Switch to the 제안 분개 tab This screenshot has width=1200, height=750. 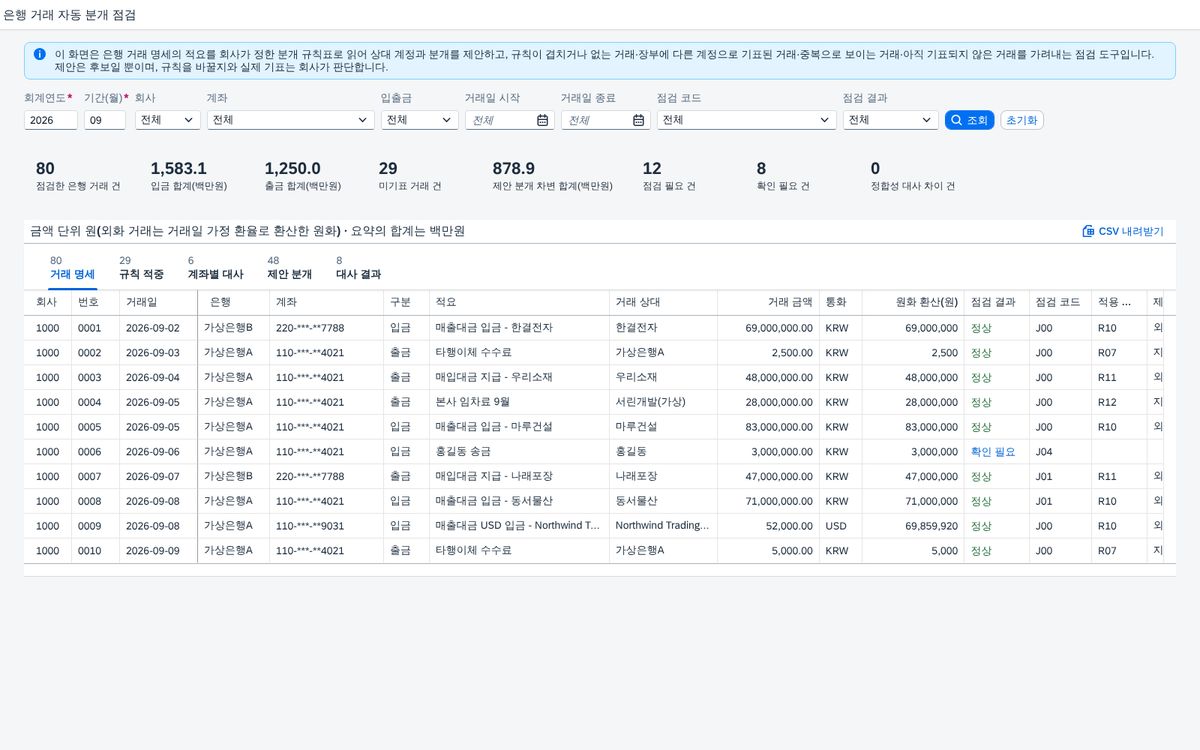(289, 268)
